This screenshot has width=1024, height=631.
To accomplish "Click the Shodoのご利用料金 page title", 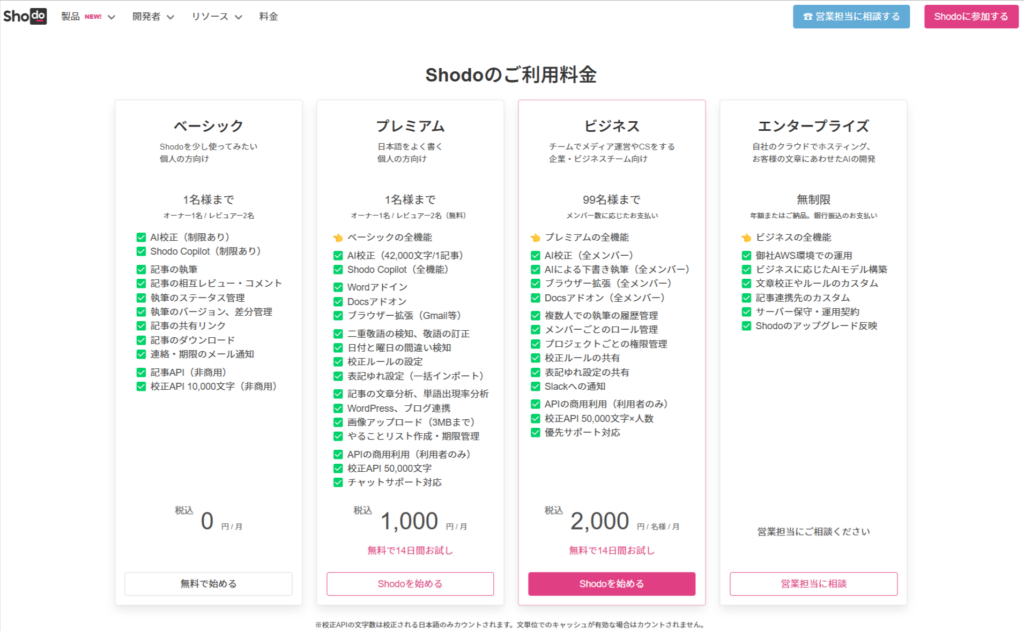I will coord(511,75).
